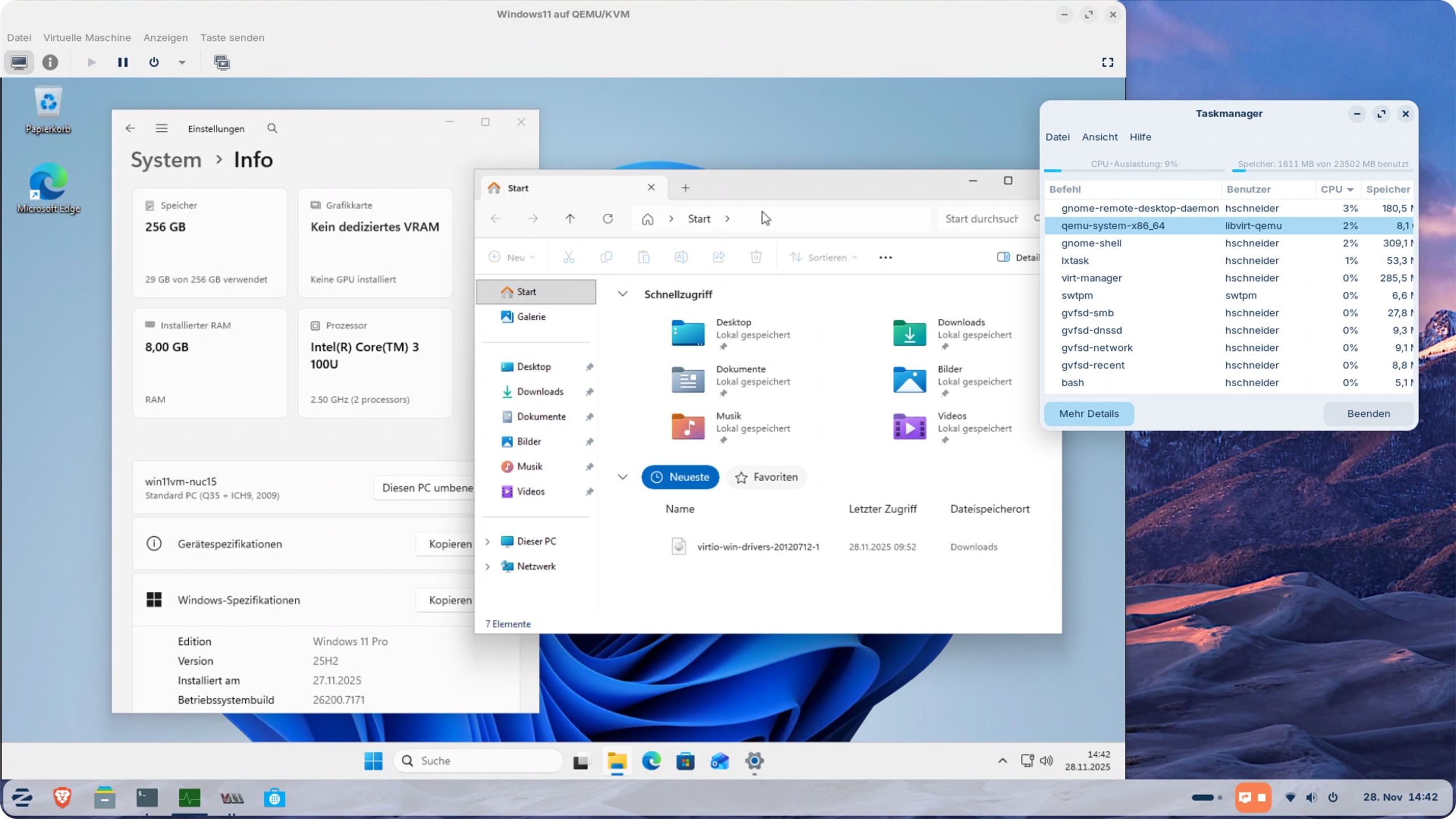Toggle the Details pane in File Explorer
This screenshot has height=819, width=1456.
[x=1004, y=257]
